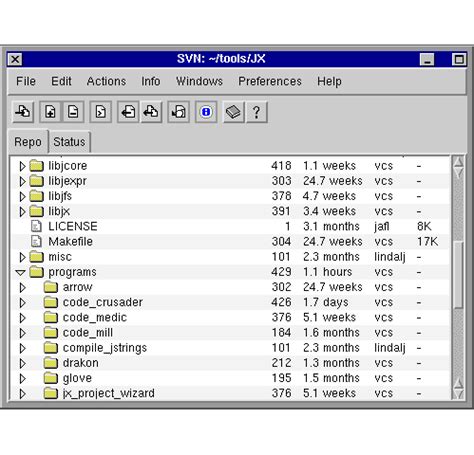Image resolution: width=474 pixels, height=455 pixels.
Task: Click the question mark help icon
Action: (256, 112)
